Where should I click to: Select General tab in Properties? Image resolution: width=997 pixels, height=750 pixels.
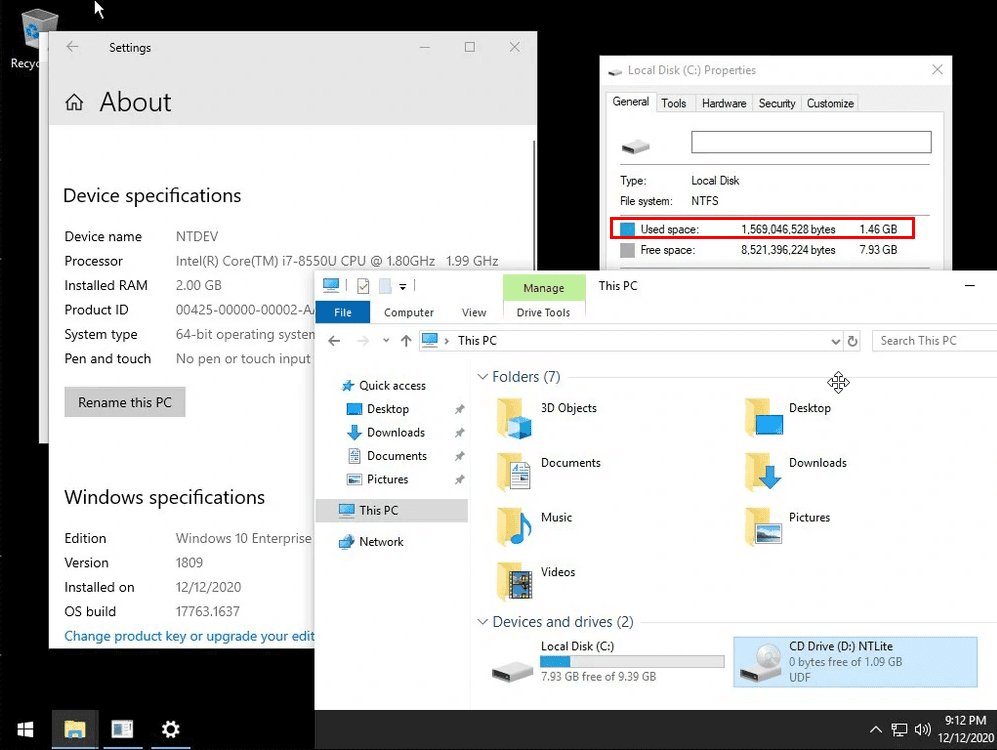(x=630, y=102)
